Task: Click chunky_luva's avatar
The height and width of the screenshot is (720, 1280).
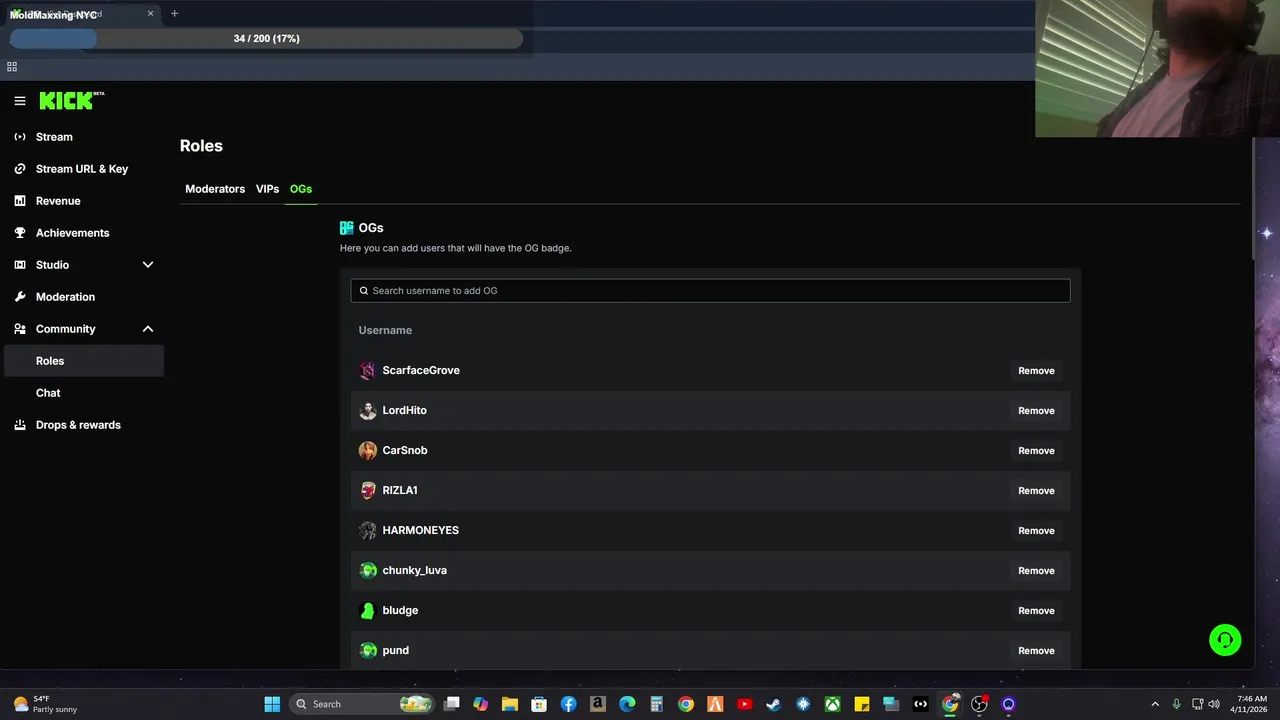Action: pos(368,571)
